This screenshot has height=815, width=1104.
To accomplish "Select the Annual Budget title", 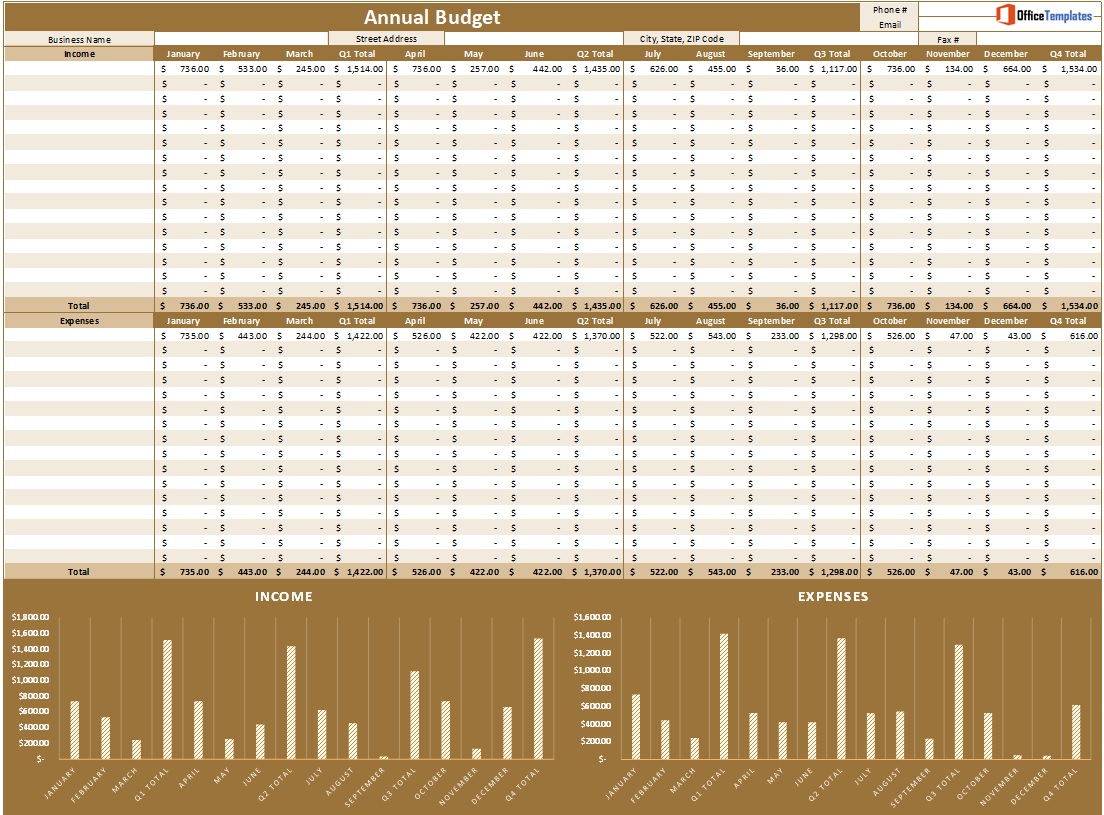I will 432,17.
